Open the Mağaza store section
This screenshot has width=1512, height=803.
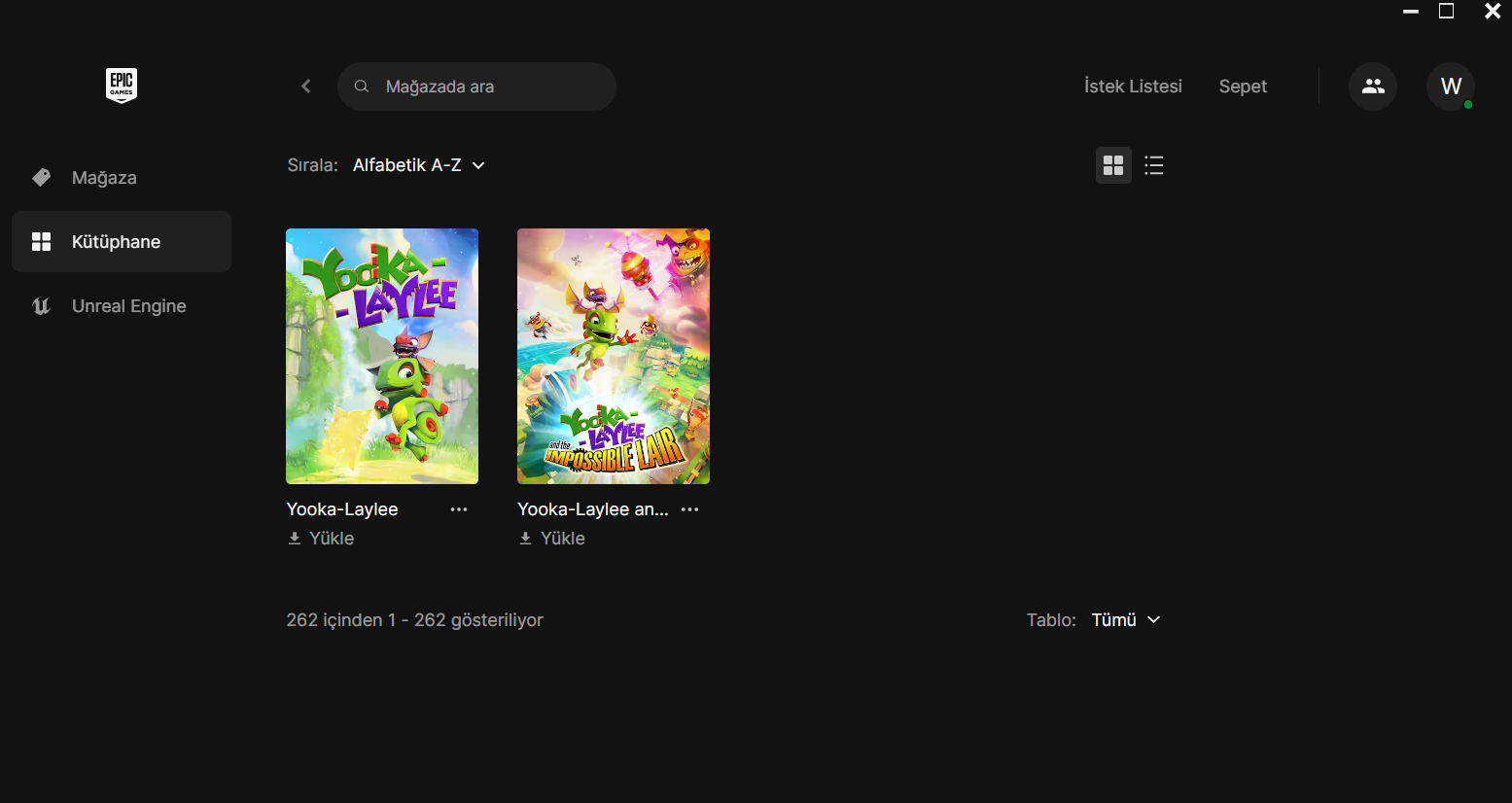coord(122,178)
